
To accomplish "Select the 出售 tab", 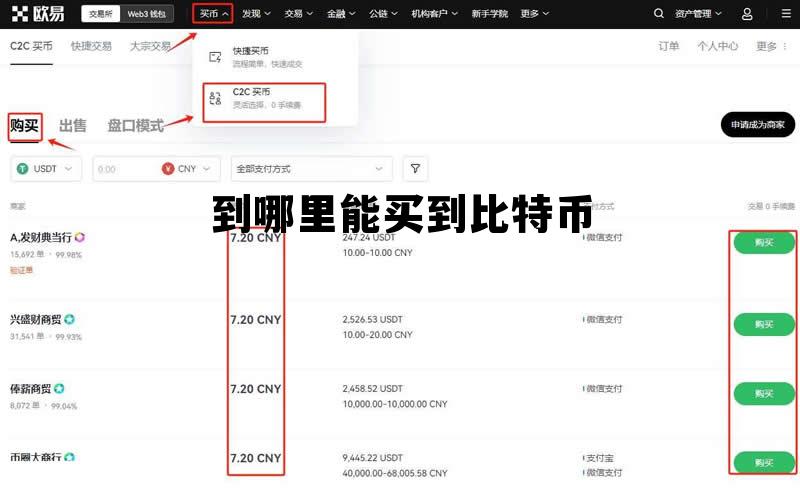I will point(72,126).
